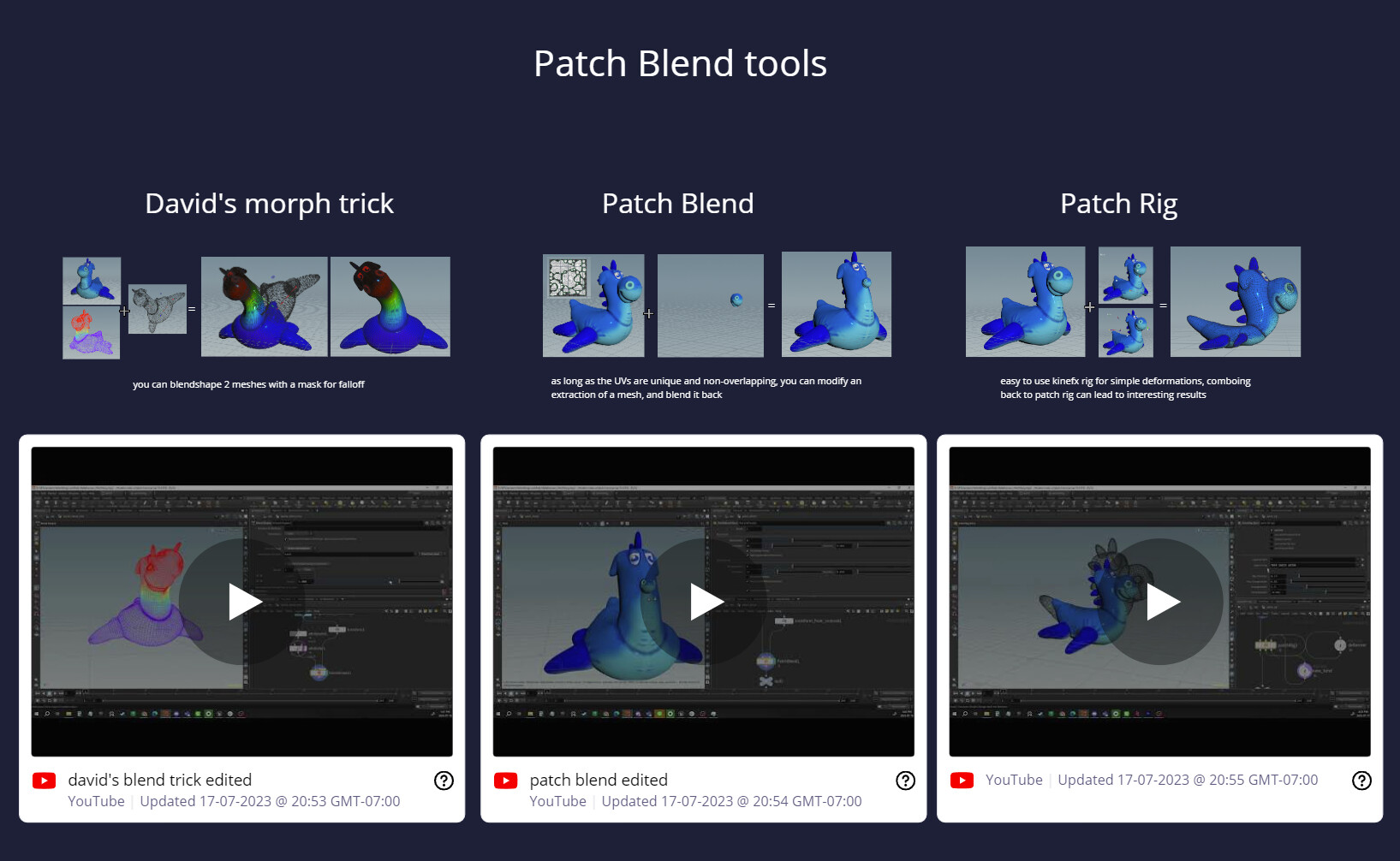1400x861 pixels.
Task: Click the rainbow blended dinosaur result in David's morph trick
Action: click(263, 306)
